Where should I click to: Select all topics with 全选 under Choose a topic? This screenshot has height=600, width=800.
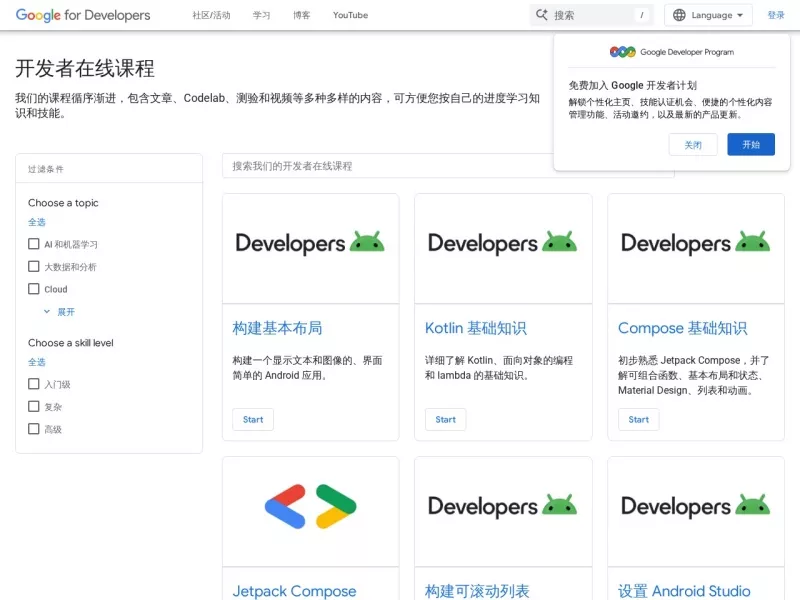[x=37, y=222]
